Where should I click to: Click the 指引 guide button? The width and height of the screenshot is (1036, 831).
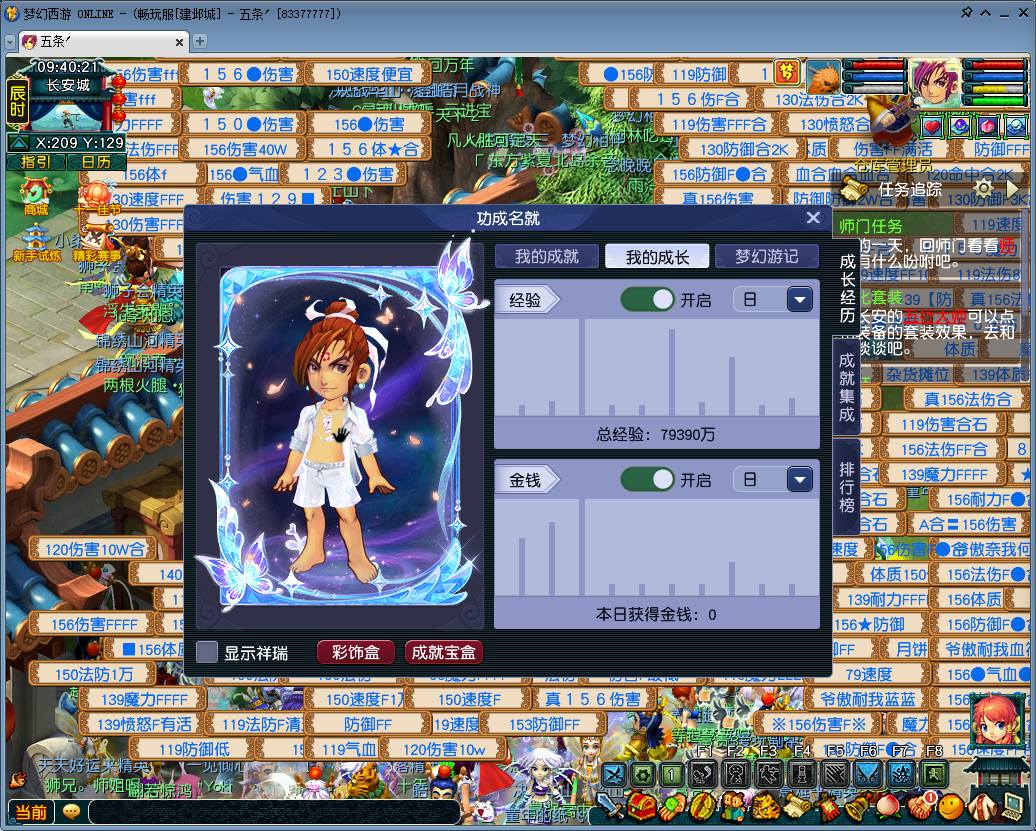coord(36,162)
